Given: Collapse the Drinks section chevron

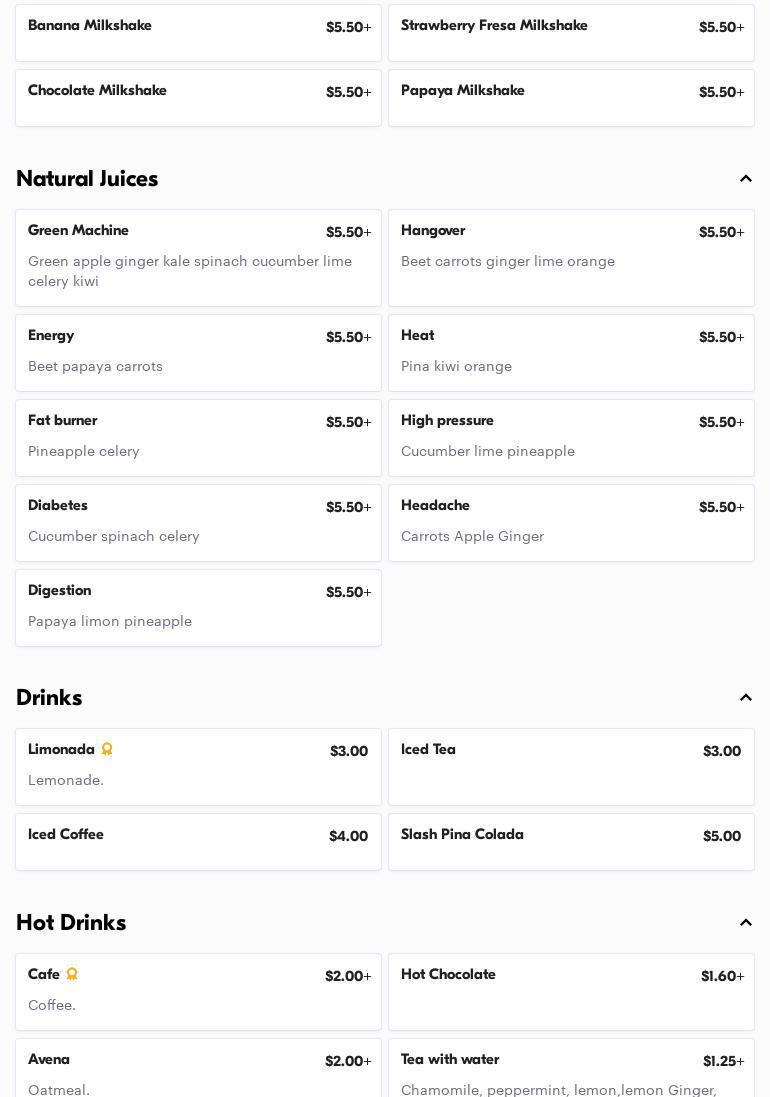Looking at the screenshot, I should (745, 698).
